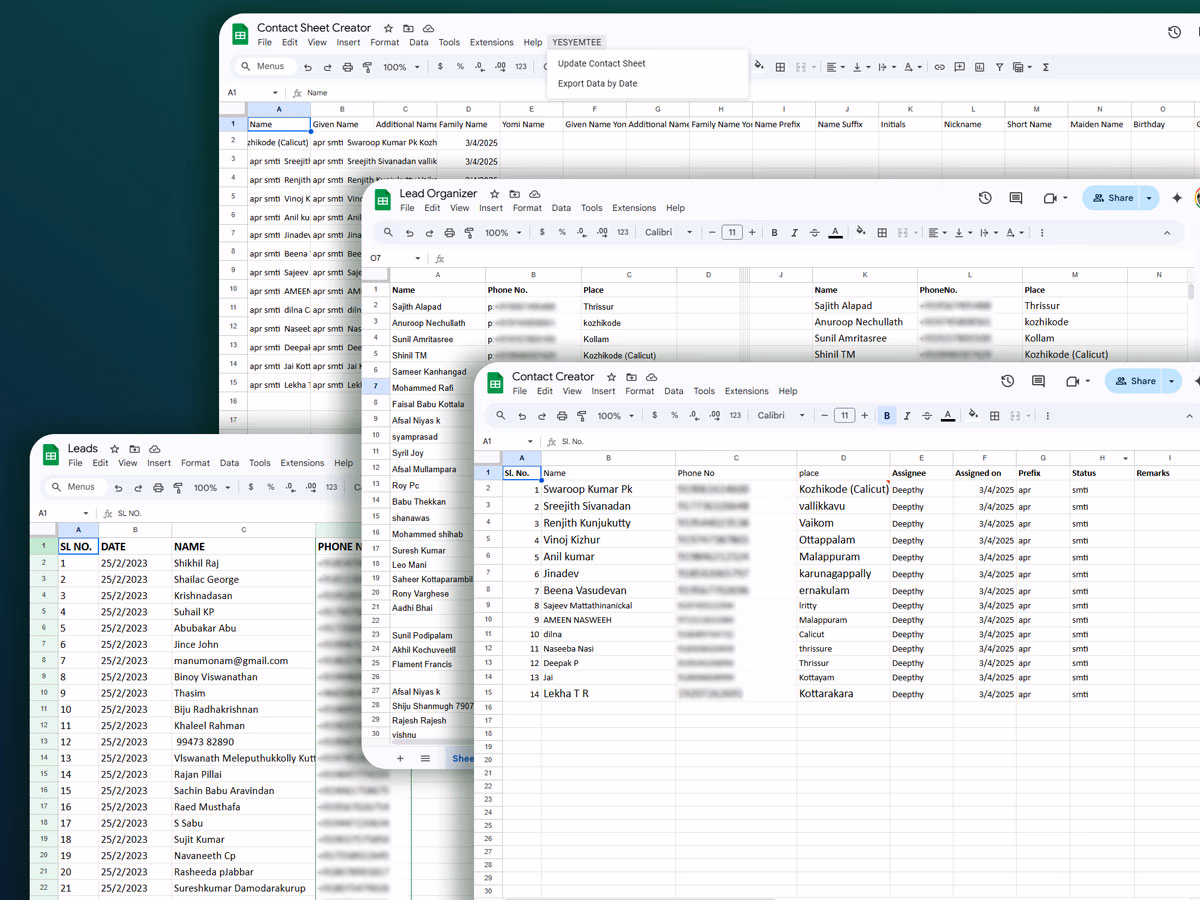The height and width of the screenshot is (900, 1200).
Task: Open zoom 100% dropdown in Contact Creator
Action: click(614, 415)
